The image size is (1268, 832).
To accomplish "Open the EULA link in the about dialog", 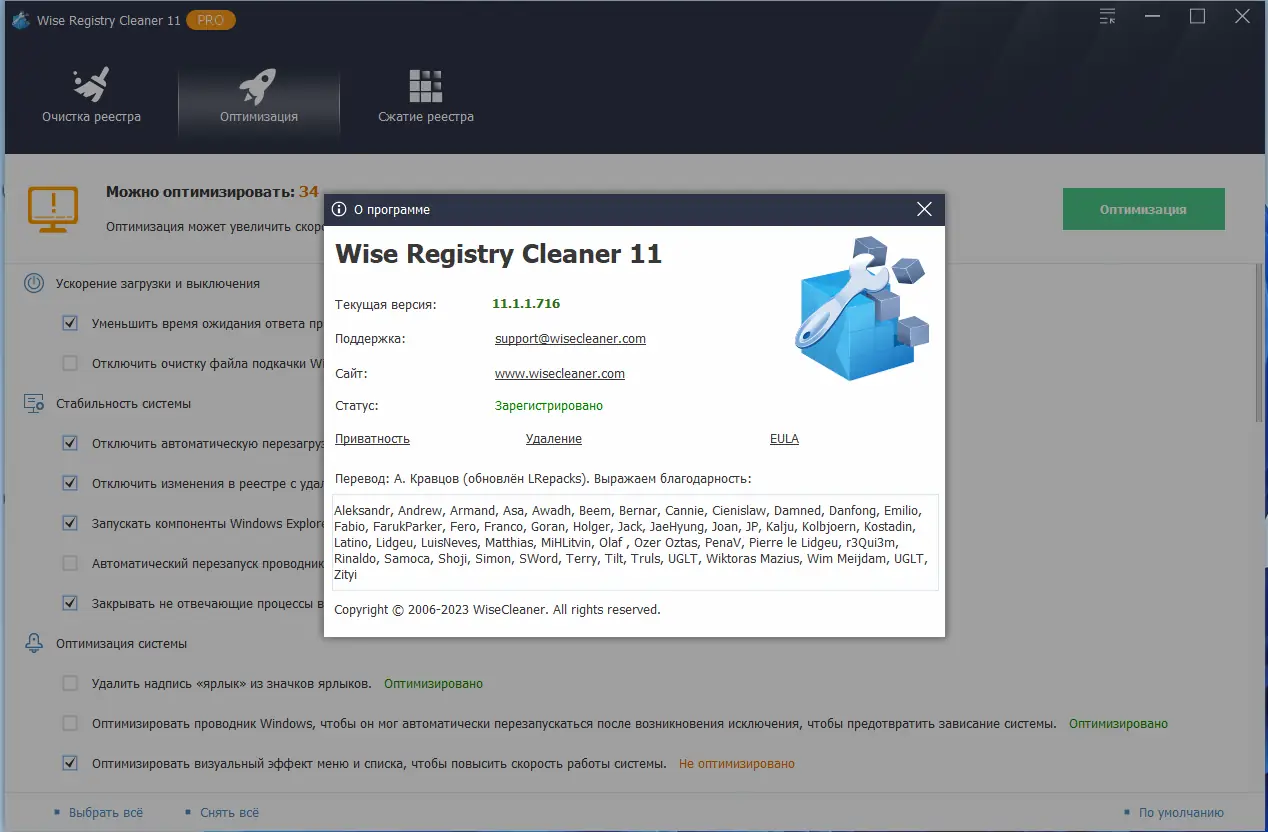I will 784,438.
